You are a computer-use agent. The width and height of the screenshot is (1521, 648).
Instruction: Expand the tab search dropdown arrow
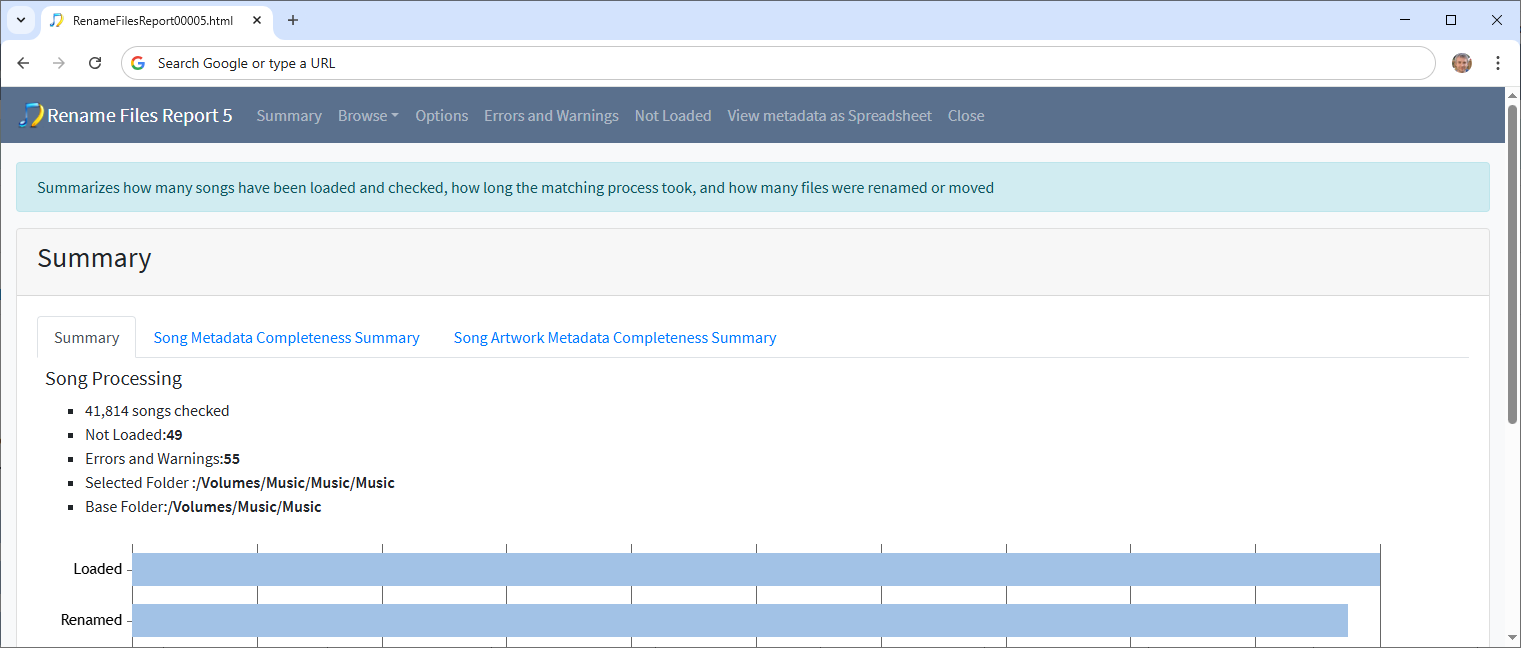coord(20,20)
